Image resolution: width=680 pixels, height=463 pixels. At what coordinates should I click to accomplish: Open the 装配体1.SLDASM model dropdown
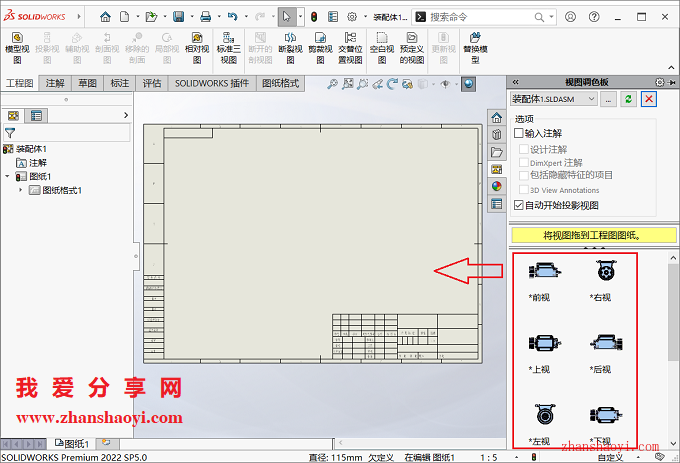(554, 99)
